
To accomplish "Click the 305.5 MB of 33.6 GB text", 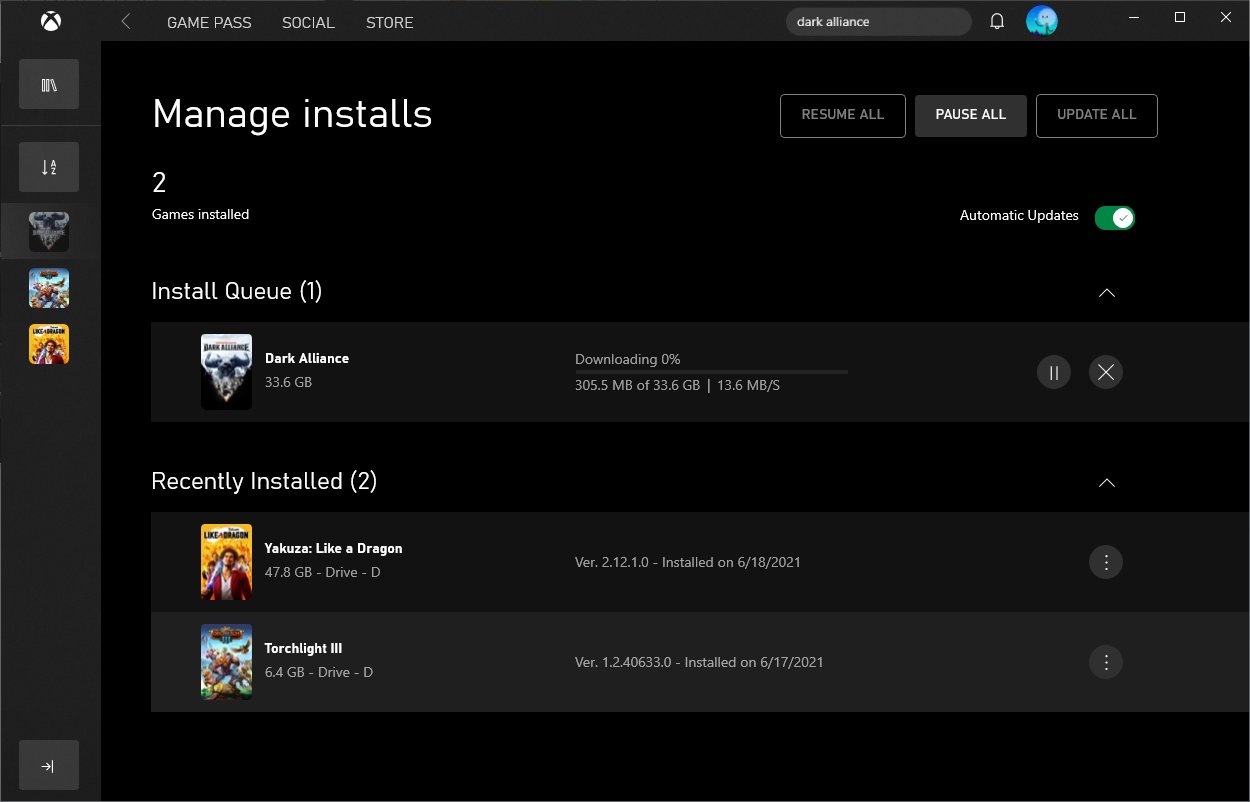I will (637, 385).
